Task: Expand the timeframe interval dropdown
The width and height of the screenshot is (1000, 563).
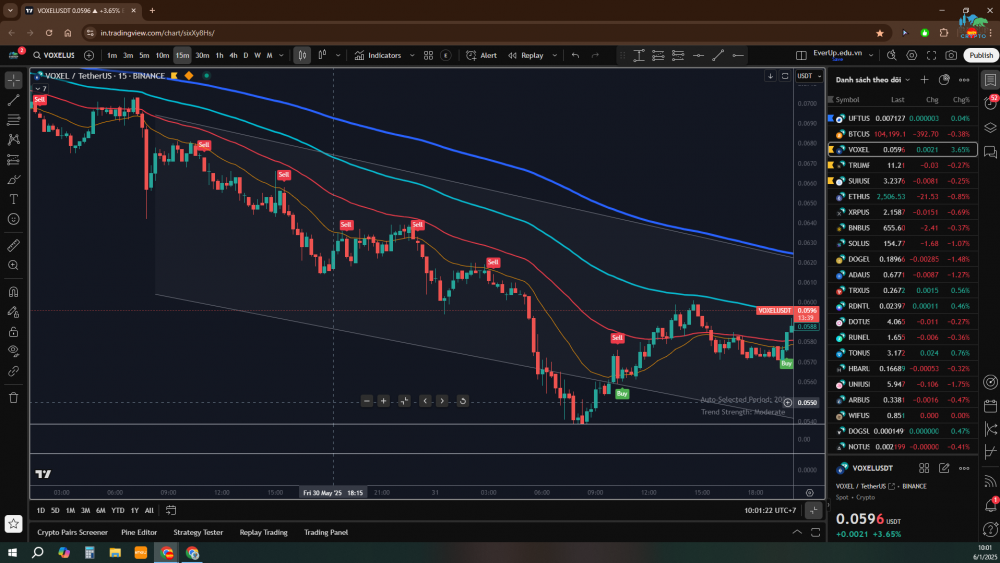Action: [x=281, y=55]
